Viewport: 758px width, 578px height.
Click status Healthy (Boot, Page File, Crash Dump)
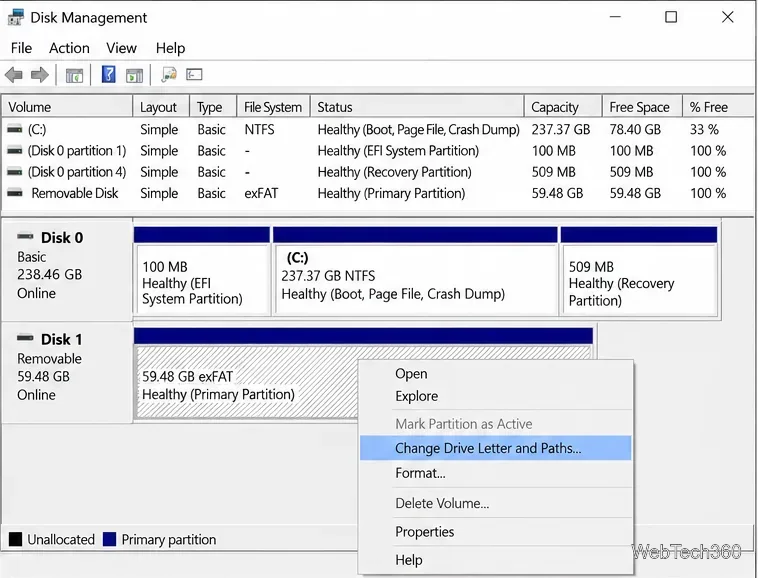coord(419,130)
